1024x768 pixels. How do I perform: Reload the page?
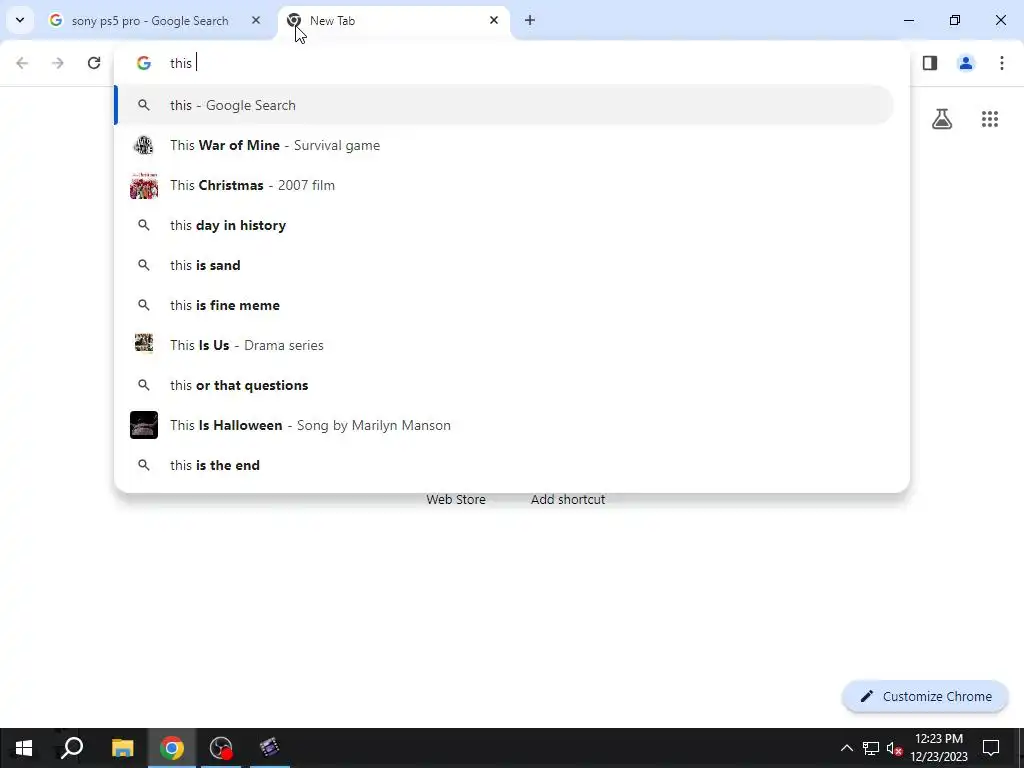point(94,63)
